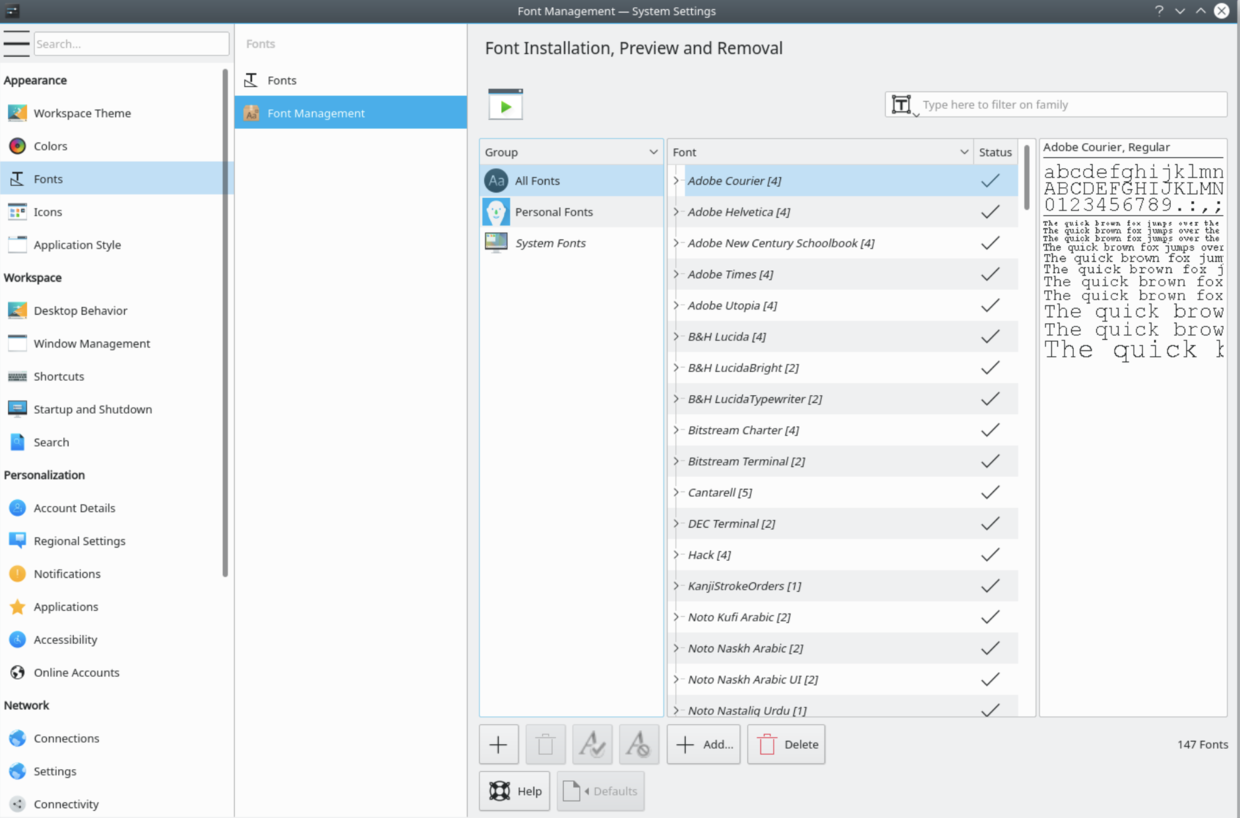Select Adobe Times [4] row
The height and width of the screenshot is (818, 1240).
tap(843, 274)
